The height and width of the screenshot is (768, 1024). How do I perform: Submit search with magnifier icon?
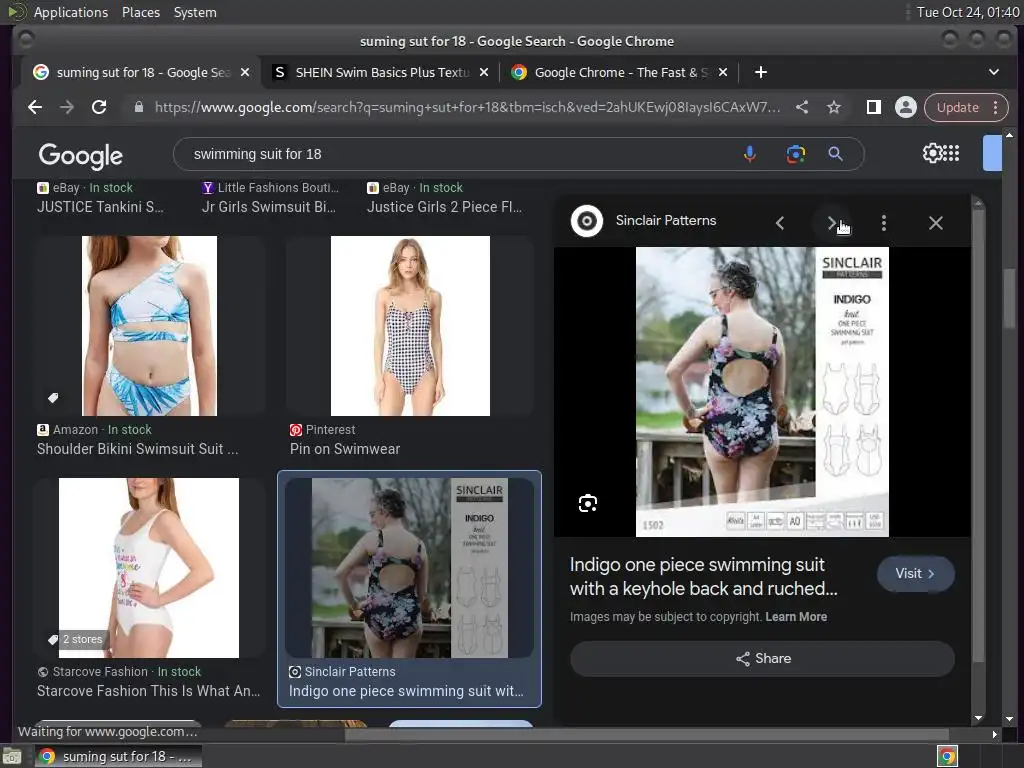pyautogui.click(x=835, y=154)
